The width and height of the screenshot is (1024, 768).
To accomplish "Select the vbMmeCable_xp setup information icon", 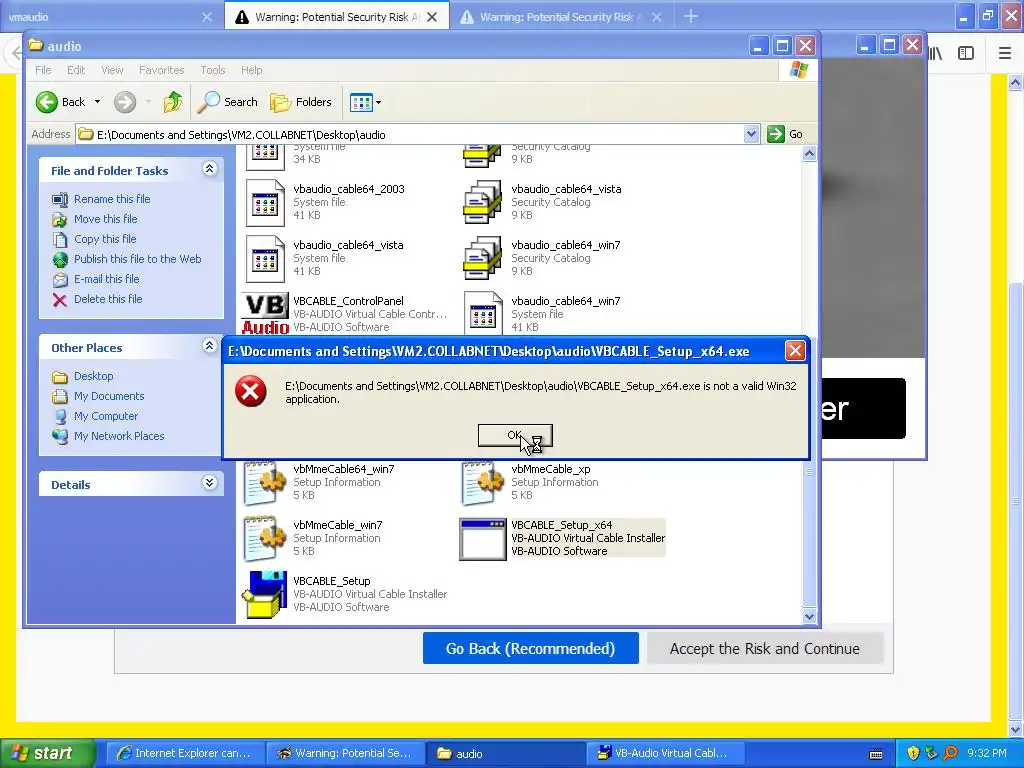I will coord(483,483).
